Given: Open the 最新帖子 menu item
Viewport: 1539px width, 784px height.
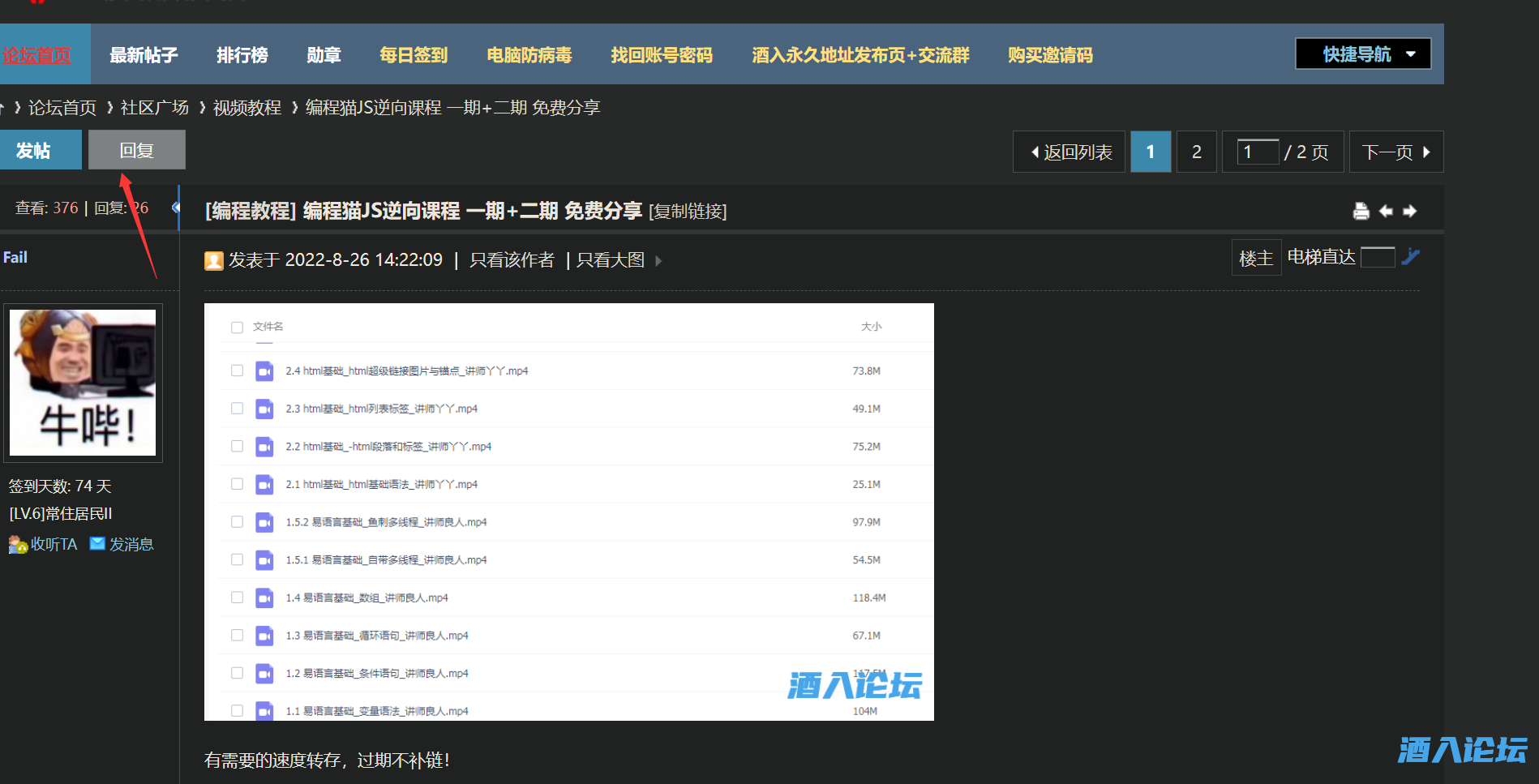Looking at the screenshot, I should pyautogui.click(x=144, y=54).
